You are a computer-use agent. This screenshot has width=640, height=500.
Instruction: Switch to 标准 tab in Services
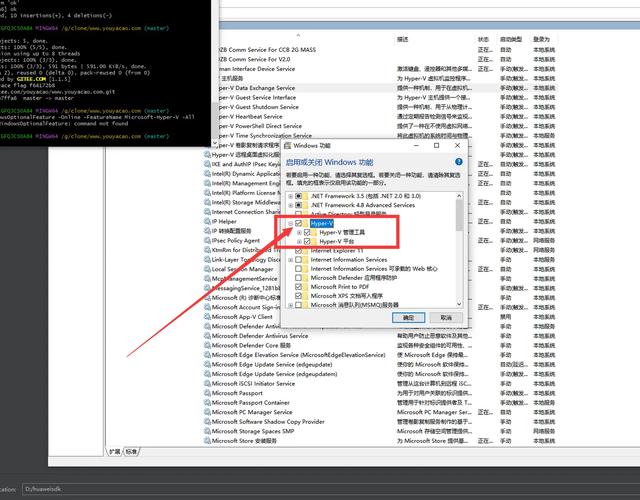click(131, 451)
